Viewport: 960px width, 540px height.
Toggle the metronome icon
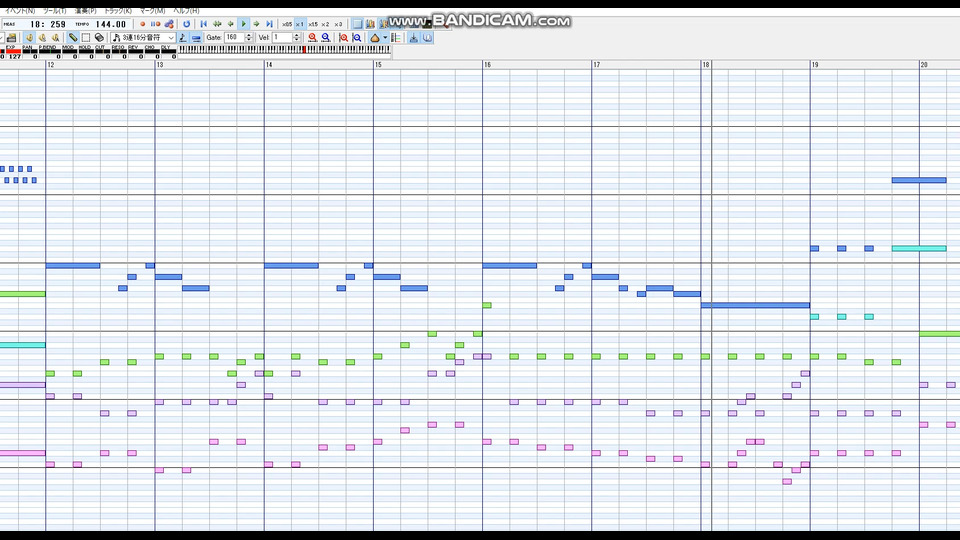(375, 37)
